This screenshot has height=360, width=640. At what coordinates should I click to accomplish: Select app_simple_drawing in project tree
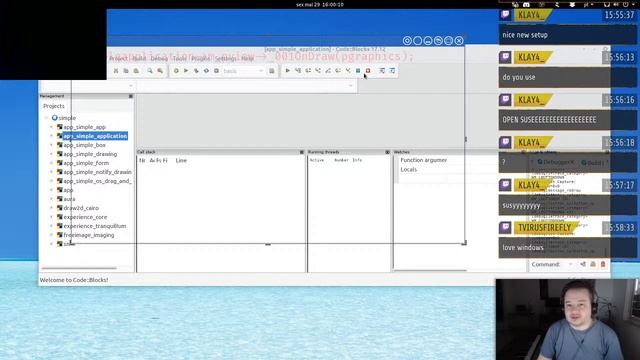tap(90, 154)
